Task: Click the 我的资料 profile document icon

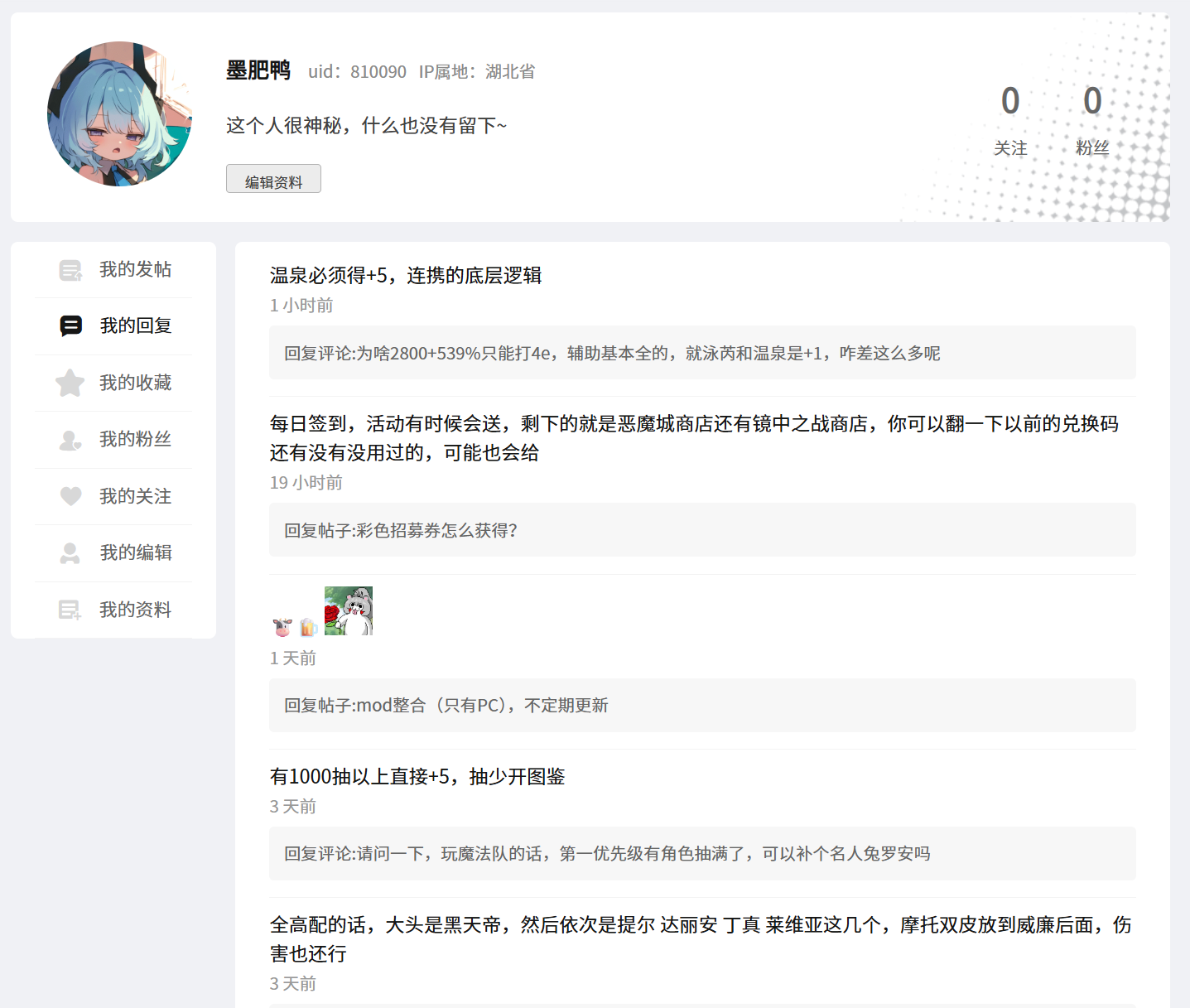Action: pos(70,610)
